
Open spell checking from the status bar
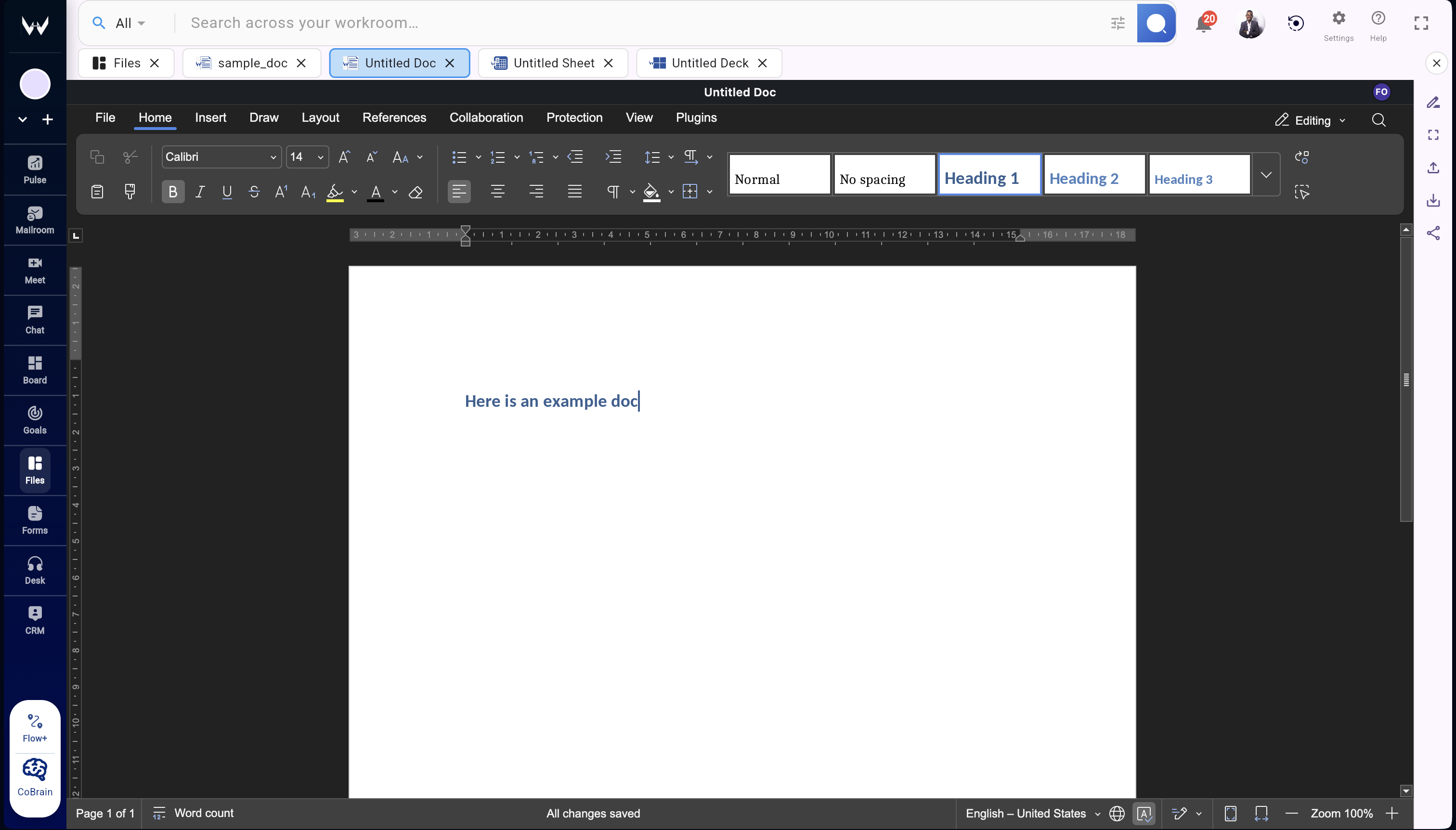coord(1143,814)
